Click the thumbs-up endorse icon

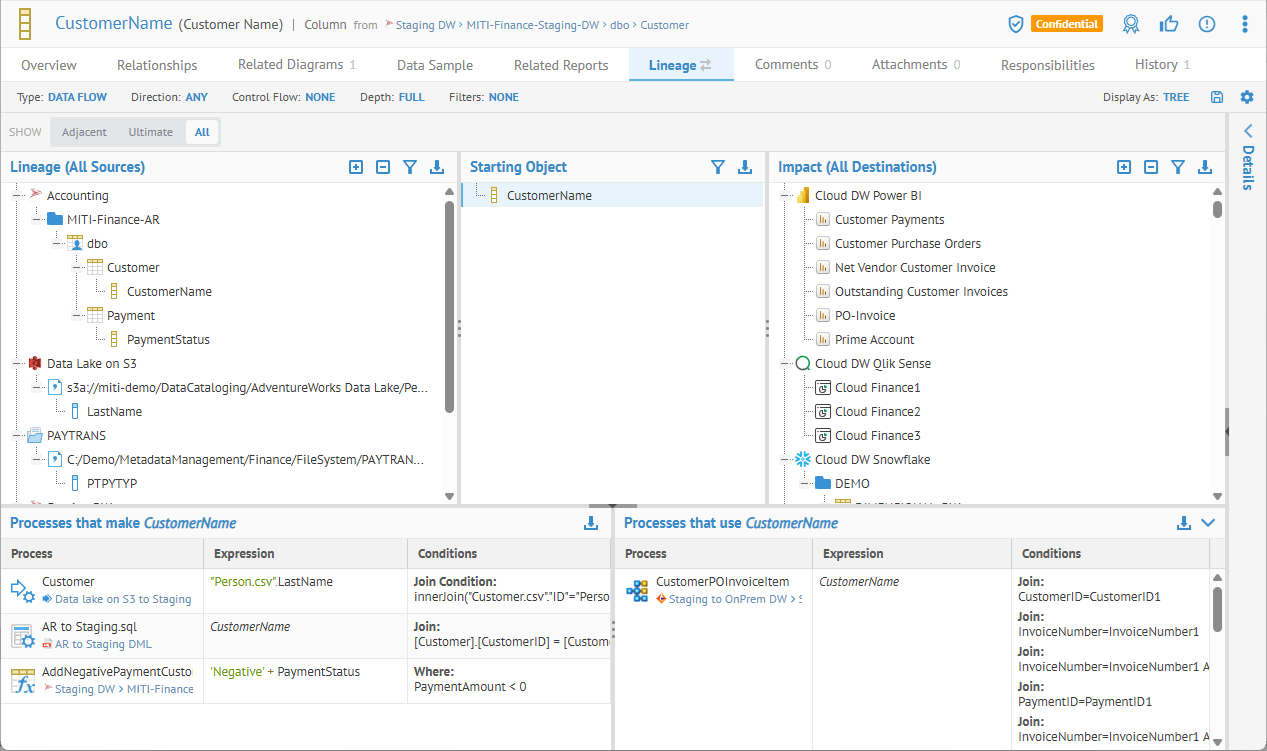point(1169,24)
